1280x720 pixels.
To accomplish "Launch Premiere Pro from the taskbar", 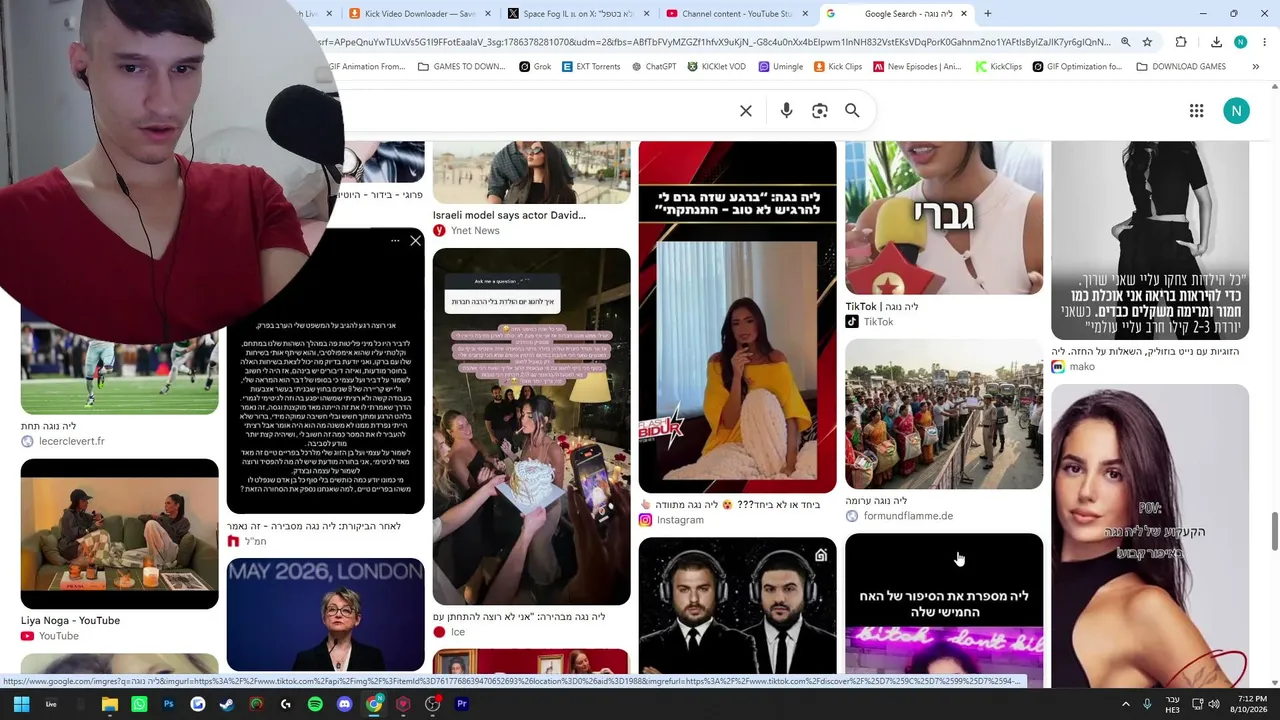I will (461, 704).
